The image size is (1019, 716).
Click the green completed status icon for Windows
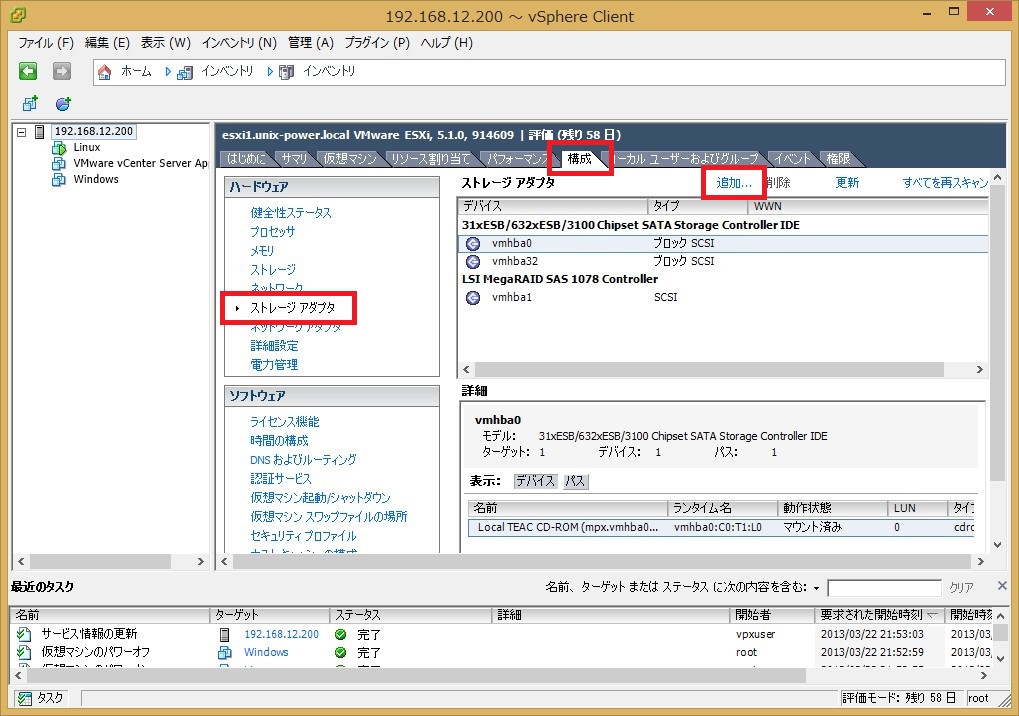[x=341, y=652]
